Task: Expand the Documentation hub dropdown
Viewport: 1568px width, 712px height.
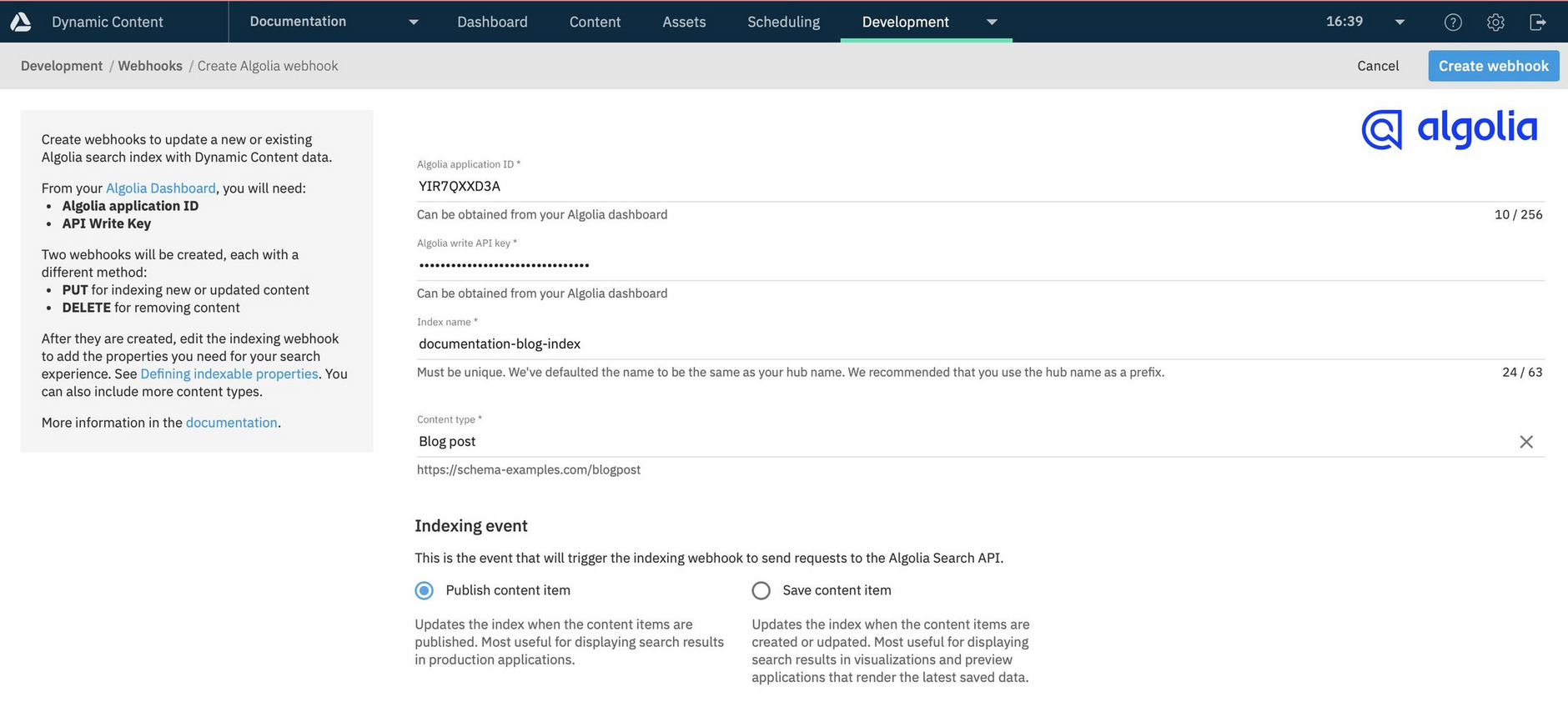Action: click(x=414, y=23)
